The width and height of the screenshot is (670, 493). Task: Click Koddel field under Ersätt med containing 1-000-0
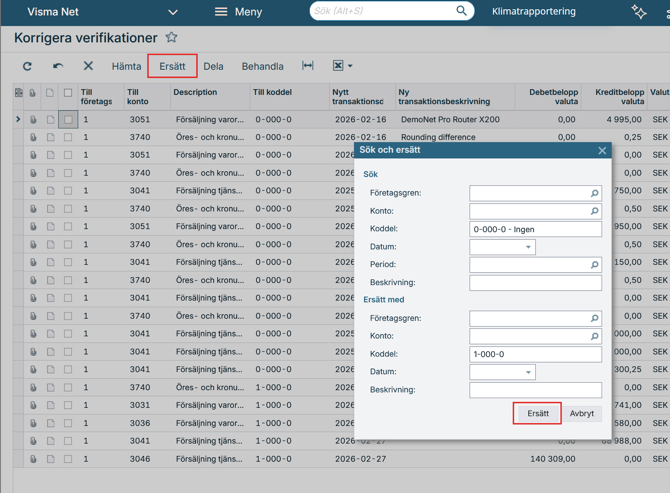tap(535, 354)
